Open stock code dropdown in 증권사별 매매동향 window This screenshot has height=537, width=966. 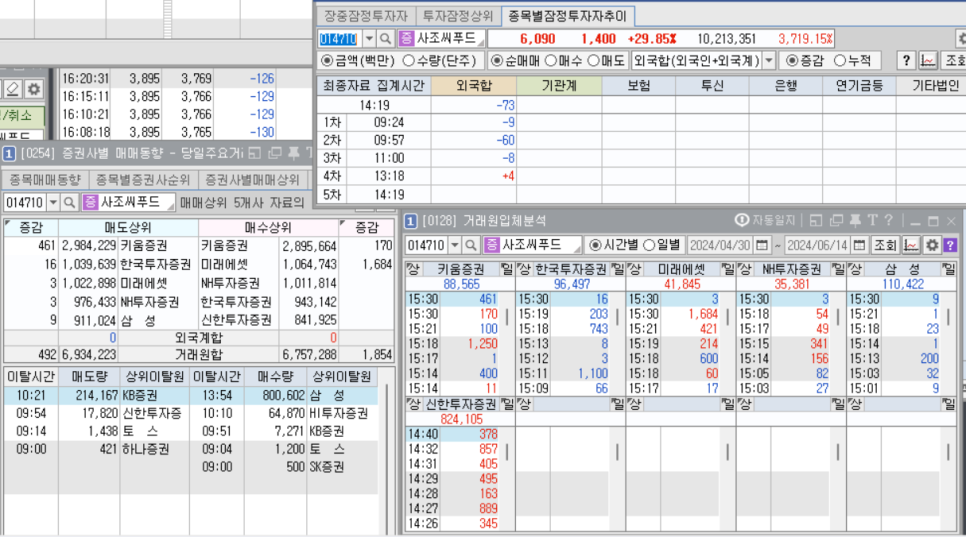point(53,202)
